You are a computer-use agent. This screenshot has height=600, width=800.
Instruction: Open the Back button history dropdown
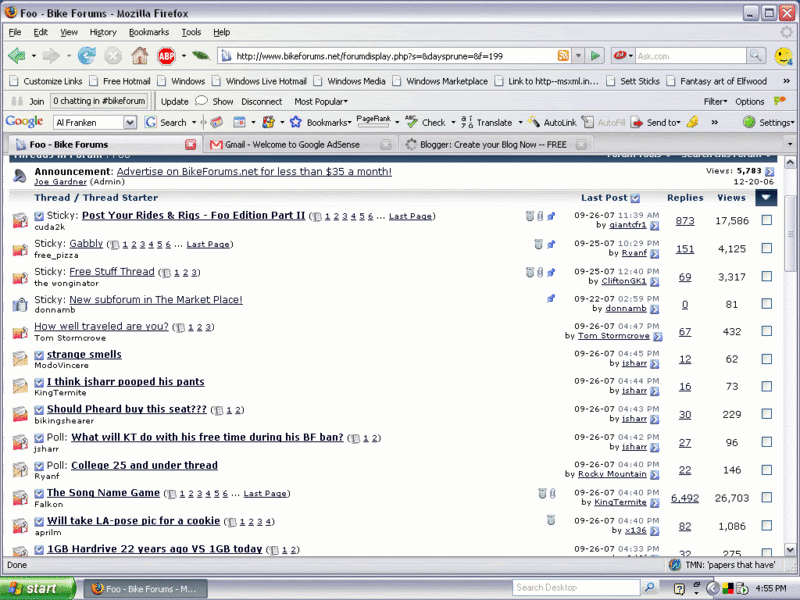tap(34, 56)
